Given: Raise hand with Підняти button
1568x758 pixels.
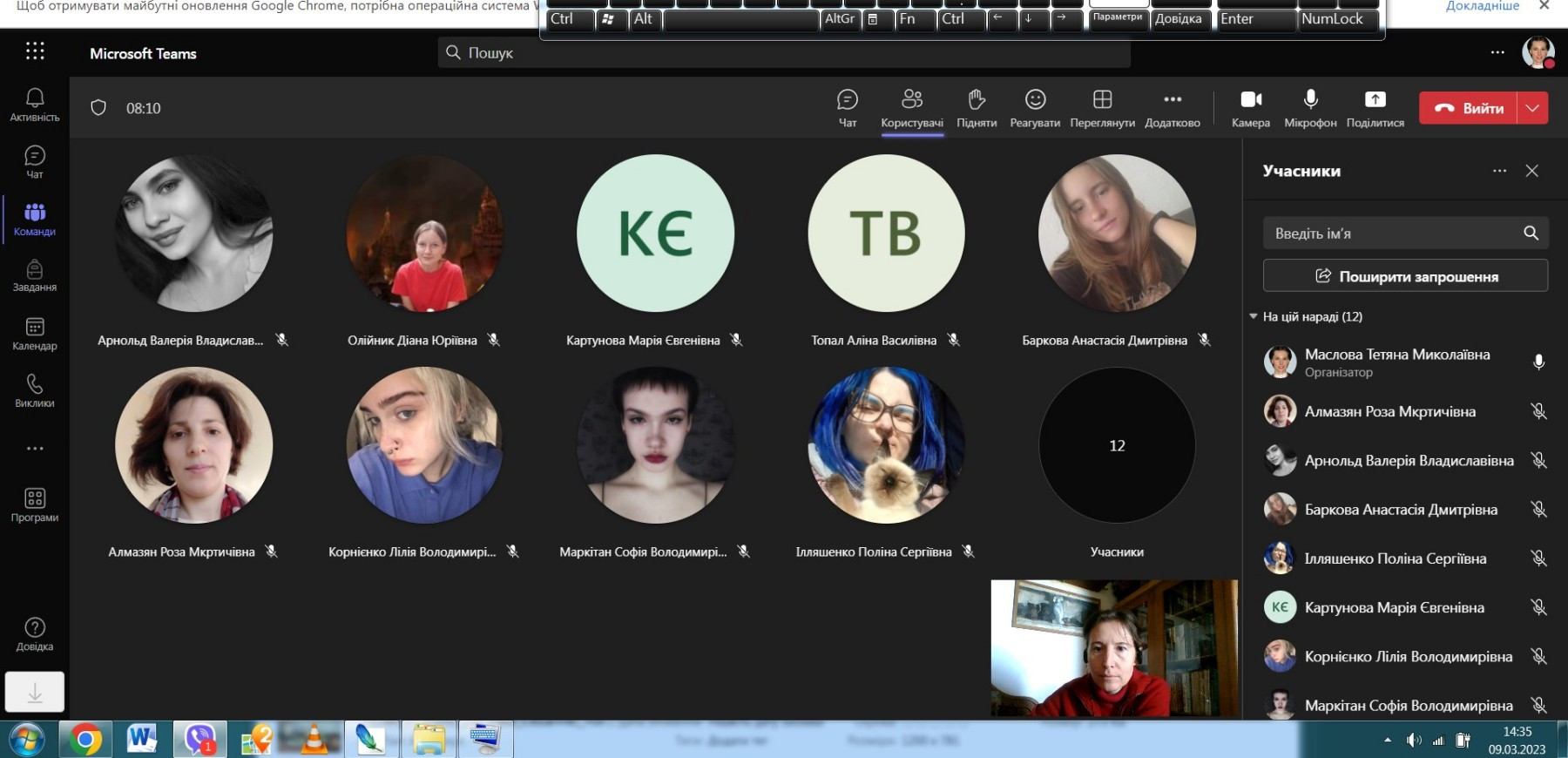Looking at the screenshot, I should click(x=977, y=108).
